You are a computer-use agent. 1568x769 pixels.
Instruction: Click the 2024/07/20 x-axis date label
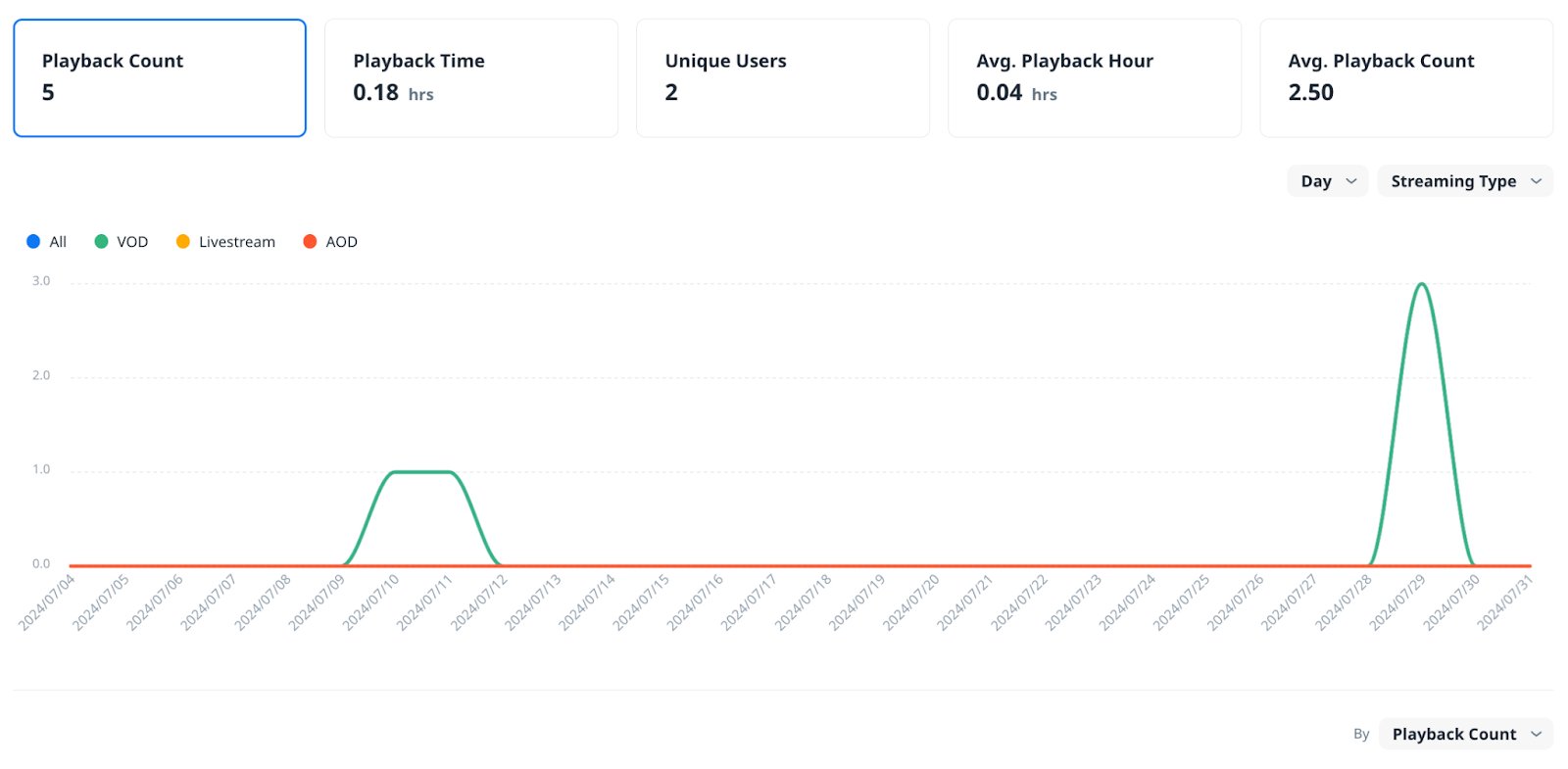coord(912,601)
